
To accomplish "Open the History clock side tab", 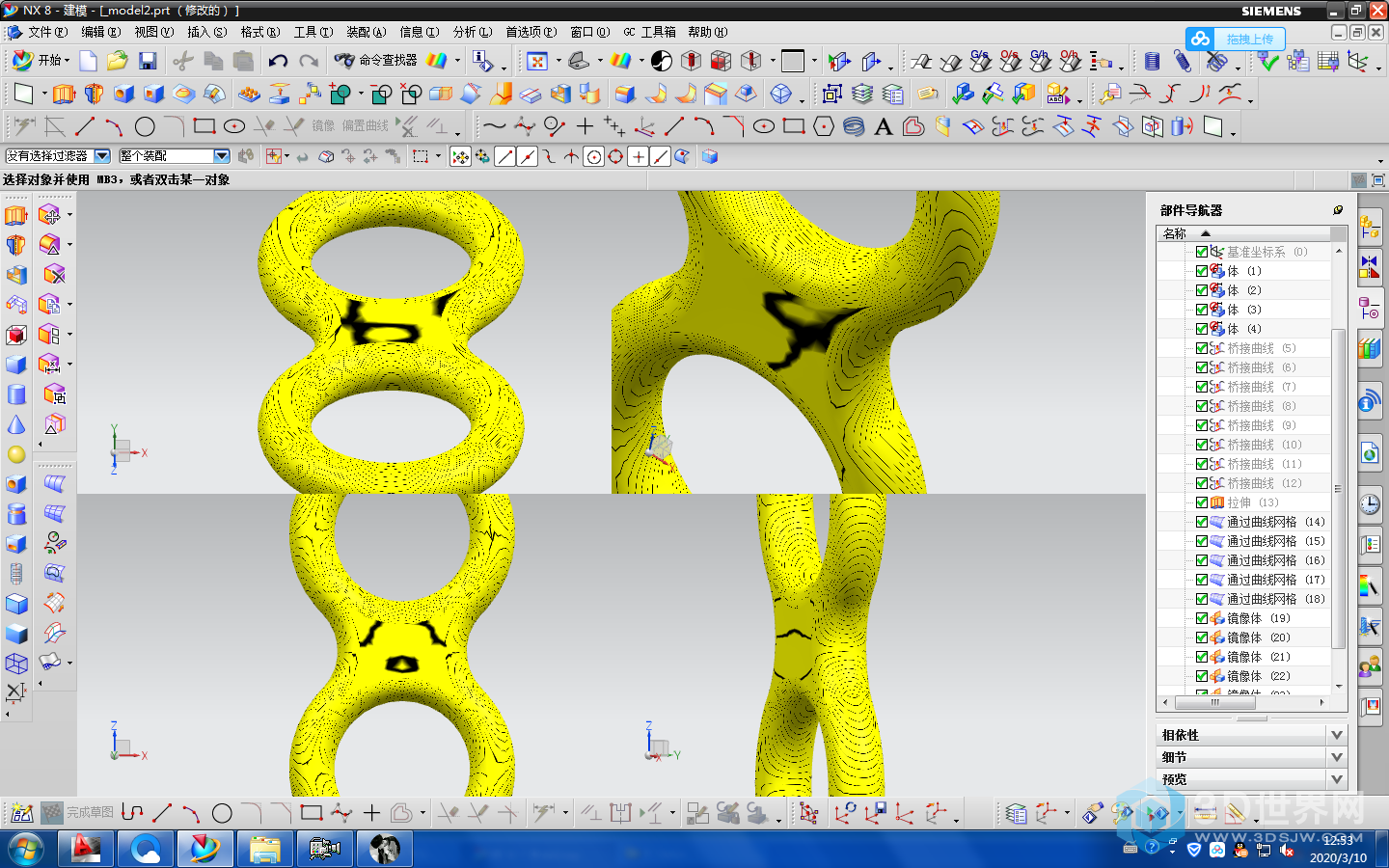I will click(x=1370, y=503).
